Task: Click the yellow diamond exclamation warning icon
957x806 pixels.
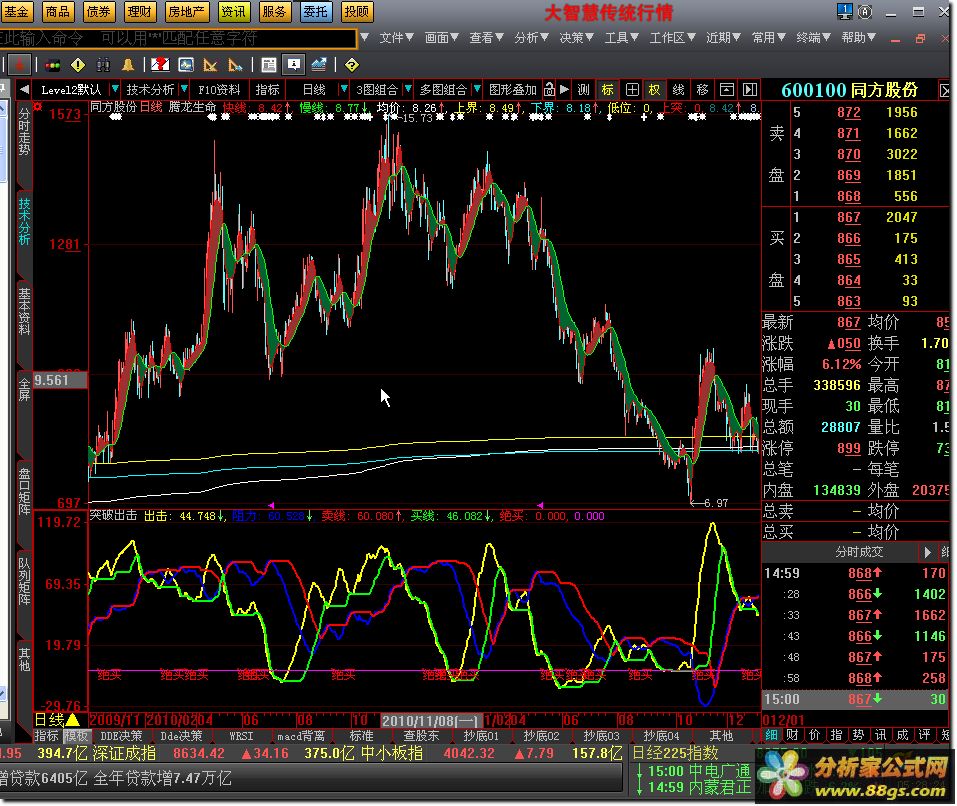Action: click(x=78, y=65)
